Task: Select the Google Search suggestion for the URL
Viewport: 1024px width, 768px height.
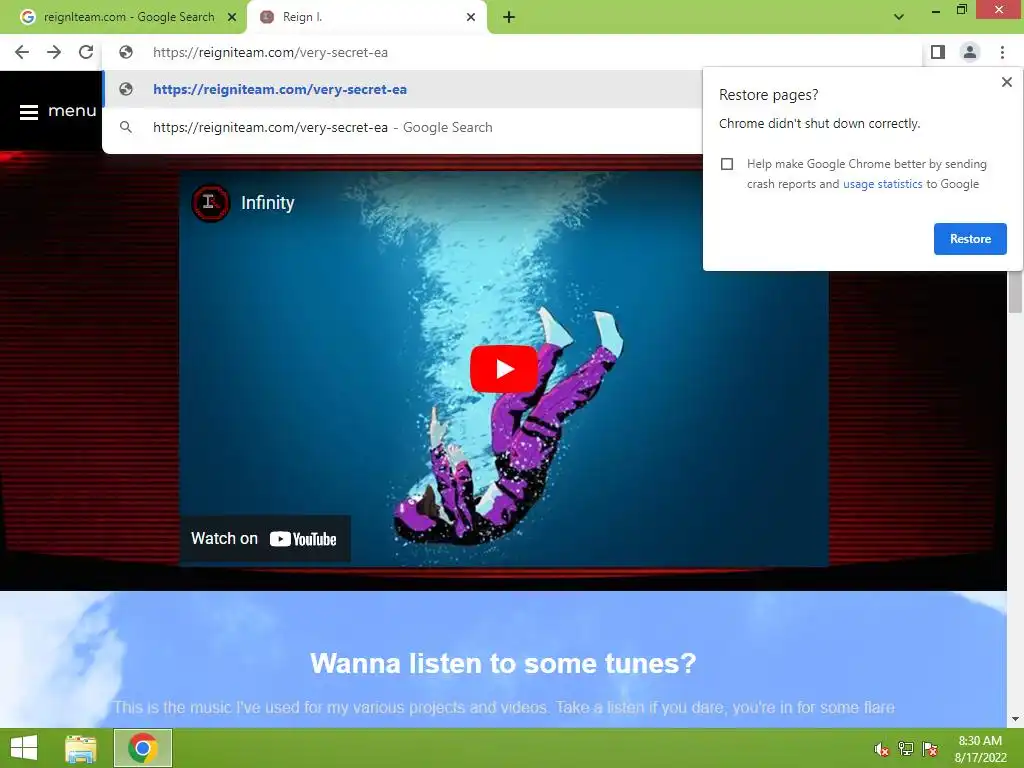Action: coord(402,127)
